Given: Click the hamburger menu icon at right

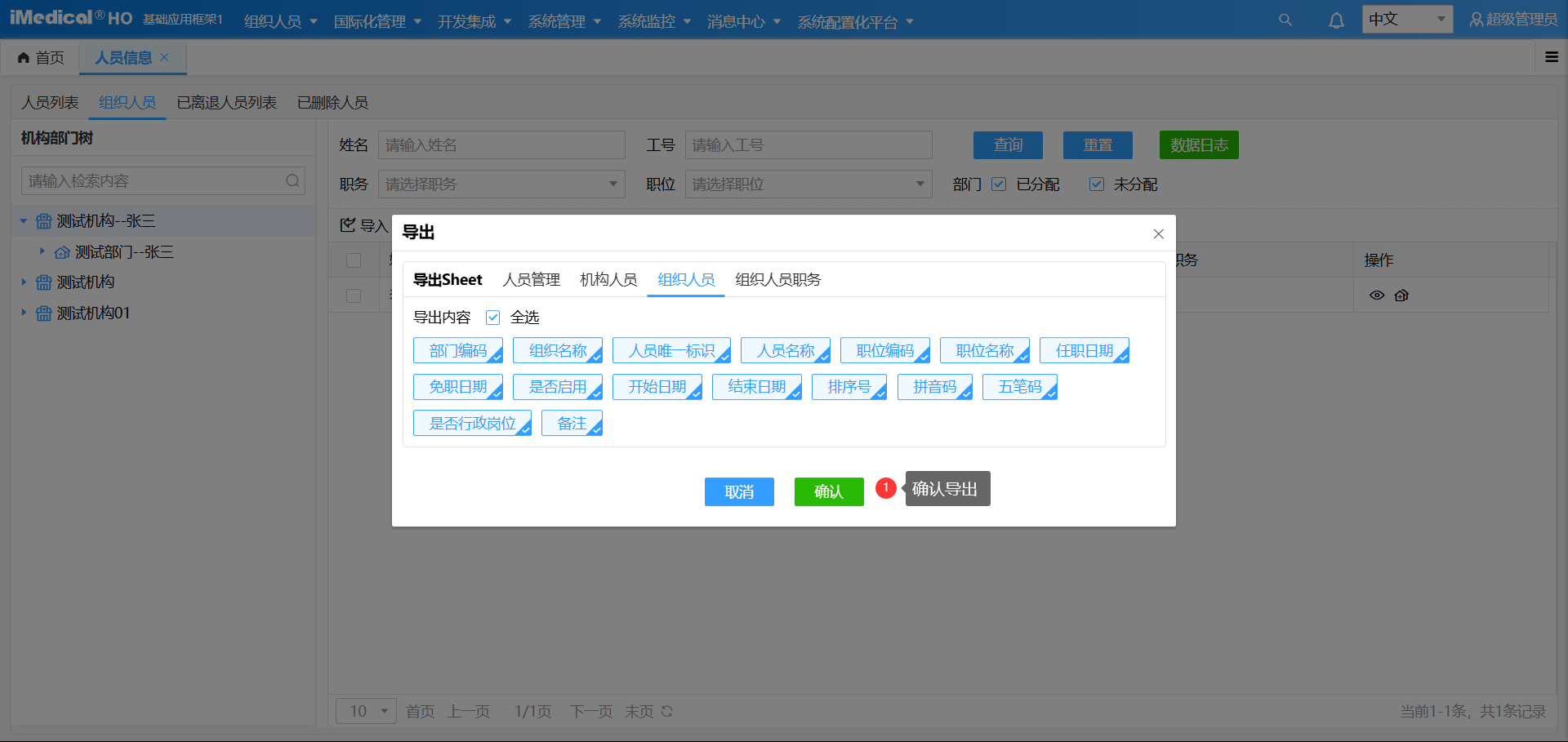Looking at the screenshot, I should click(1552, 57).
